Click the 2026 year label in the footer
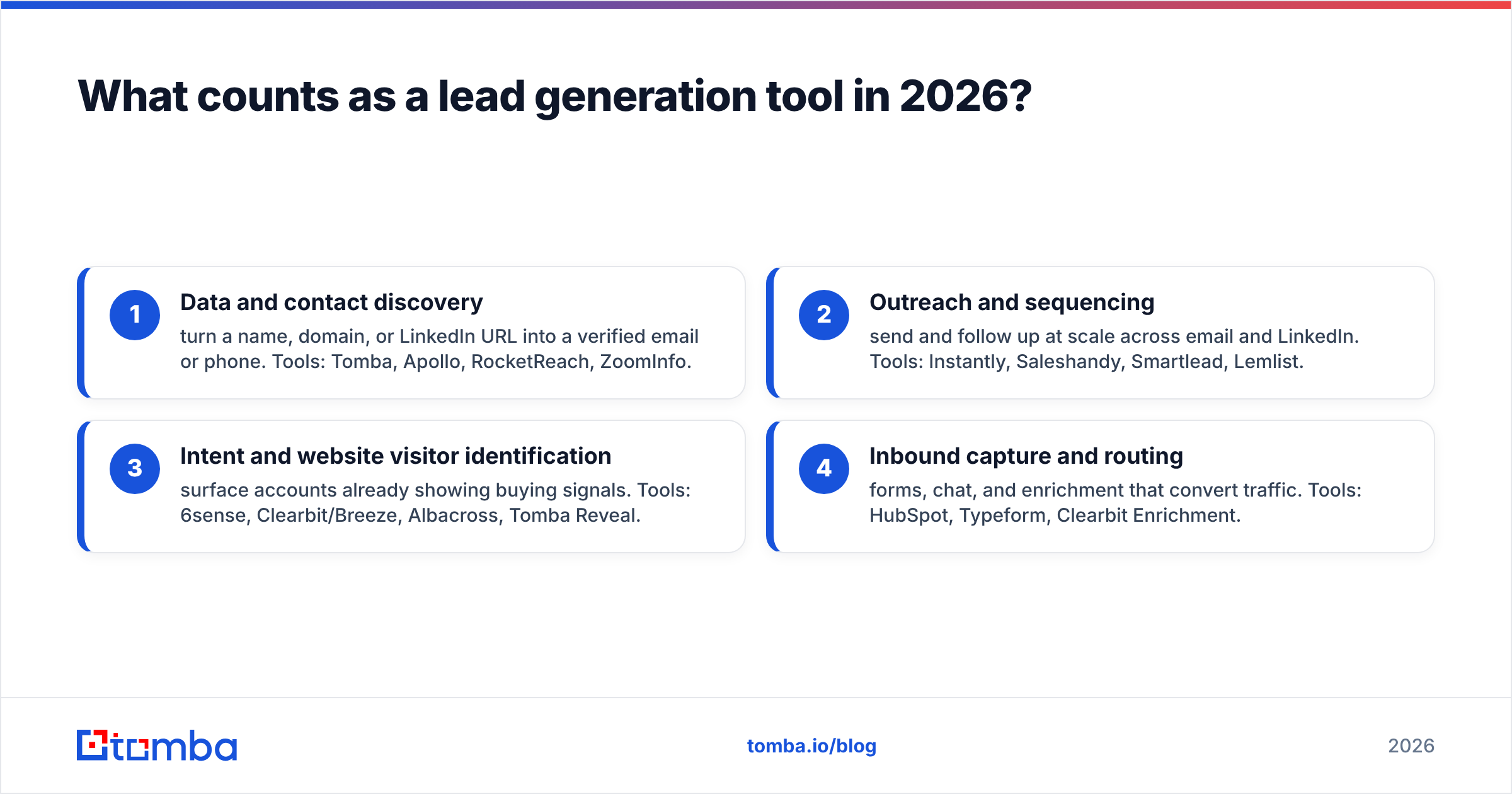 [1411, 746]
